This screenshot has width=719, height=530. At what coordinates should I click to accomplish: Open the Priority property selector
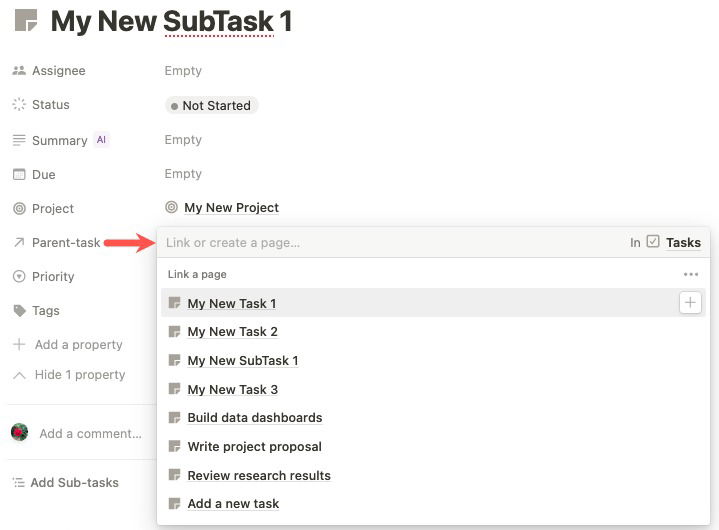tap(53, 277)
